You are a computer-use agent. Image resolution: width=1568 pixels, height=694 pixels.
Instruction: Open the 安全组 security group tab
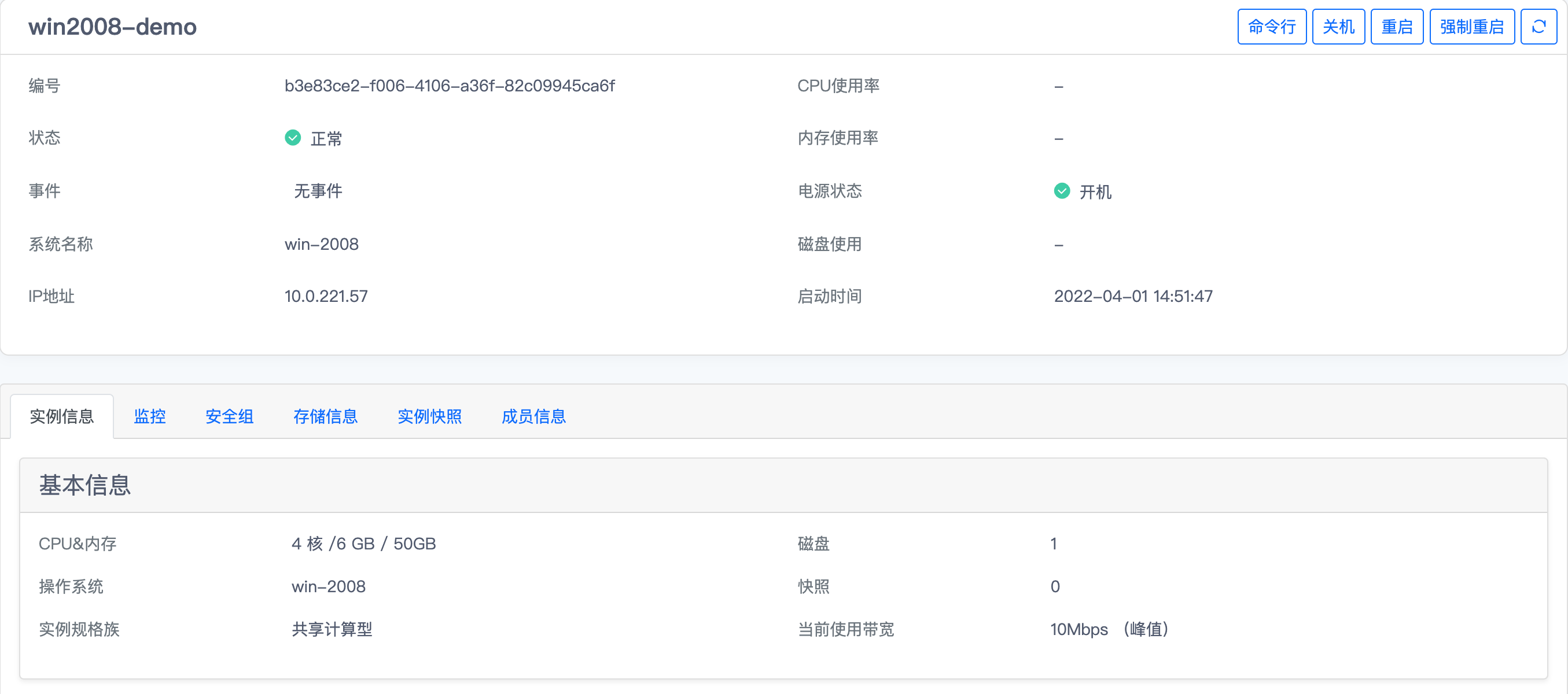coord(230,416)
